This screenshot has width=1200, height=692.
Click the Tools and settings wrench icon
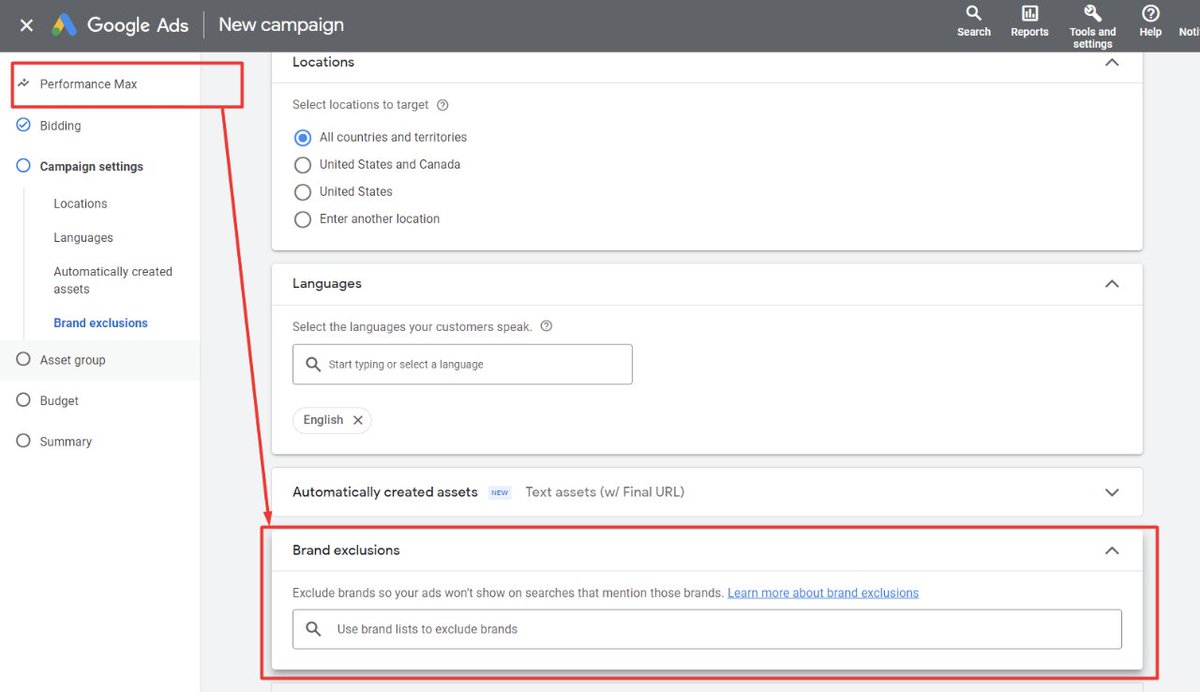click(x=1092, y=16)
